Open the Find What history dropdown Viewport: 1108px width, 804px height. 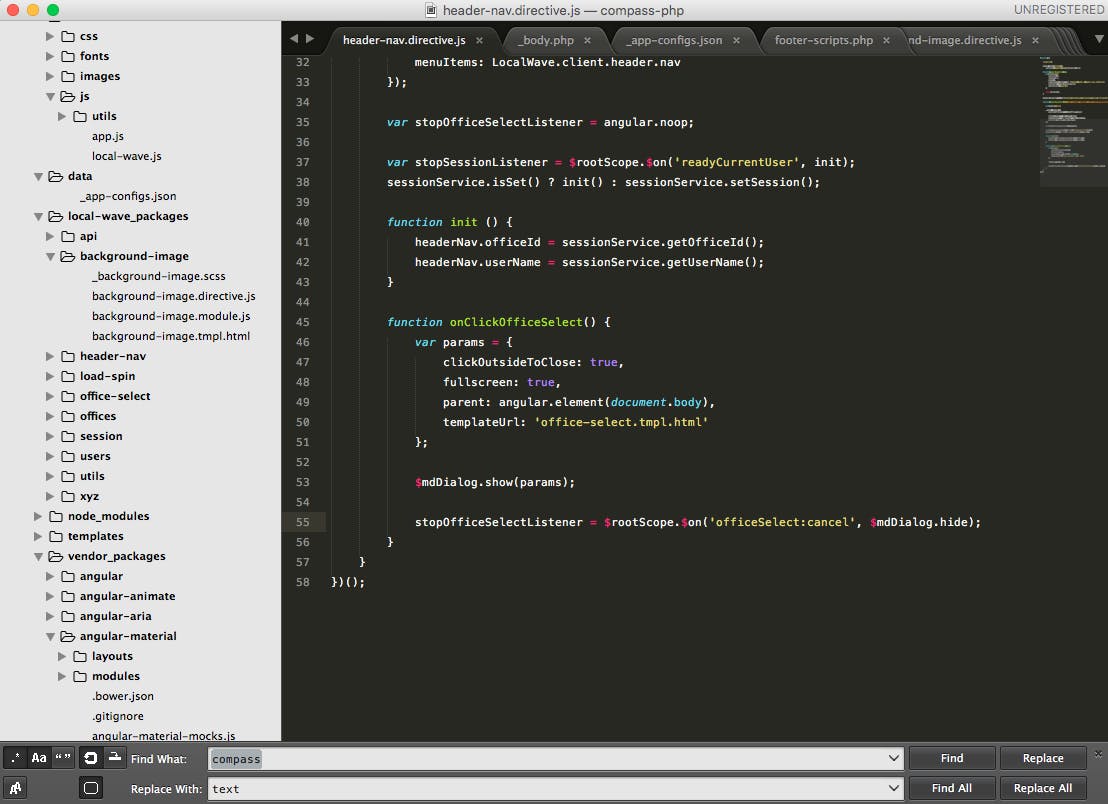coord(893,758)
